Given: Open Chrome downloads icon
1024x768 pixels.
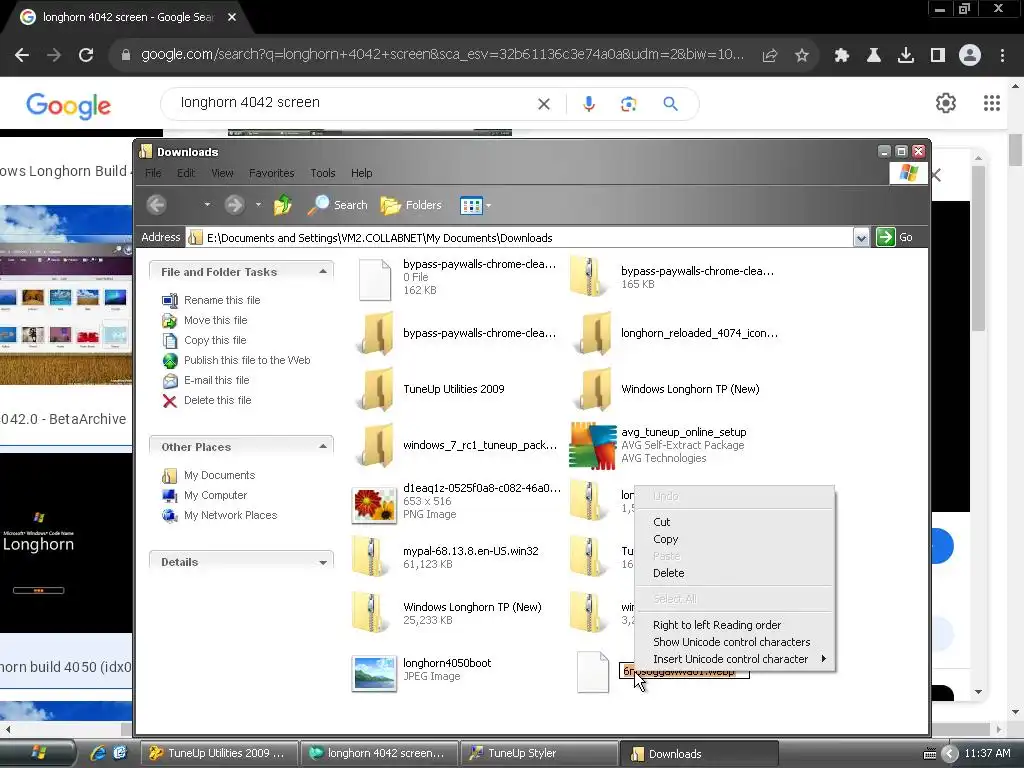Looking at the screenshot, I should pos(905,56).
